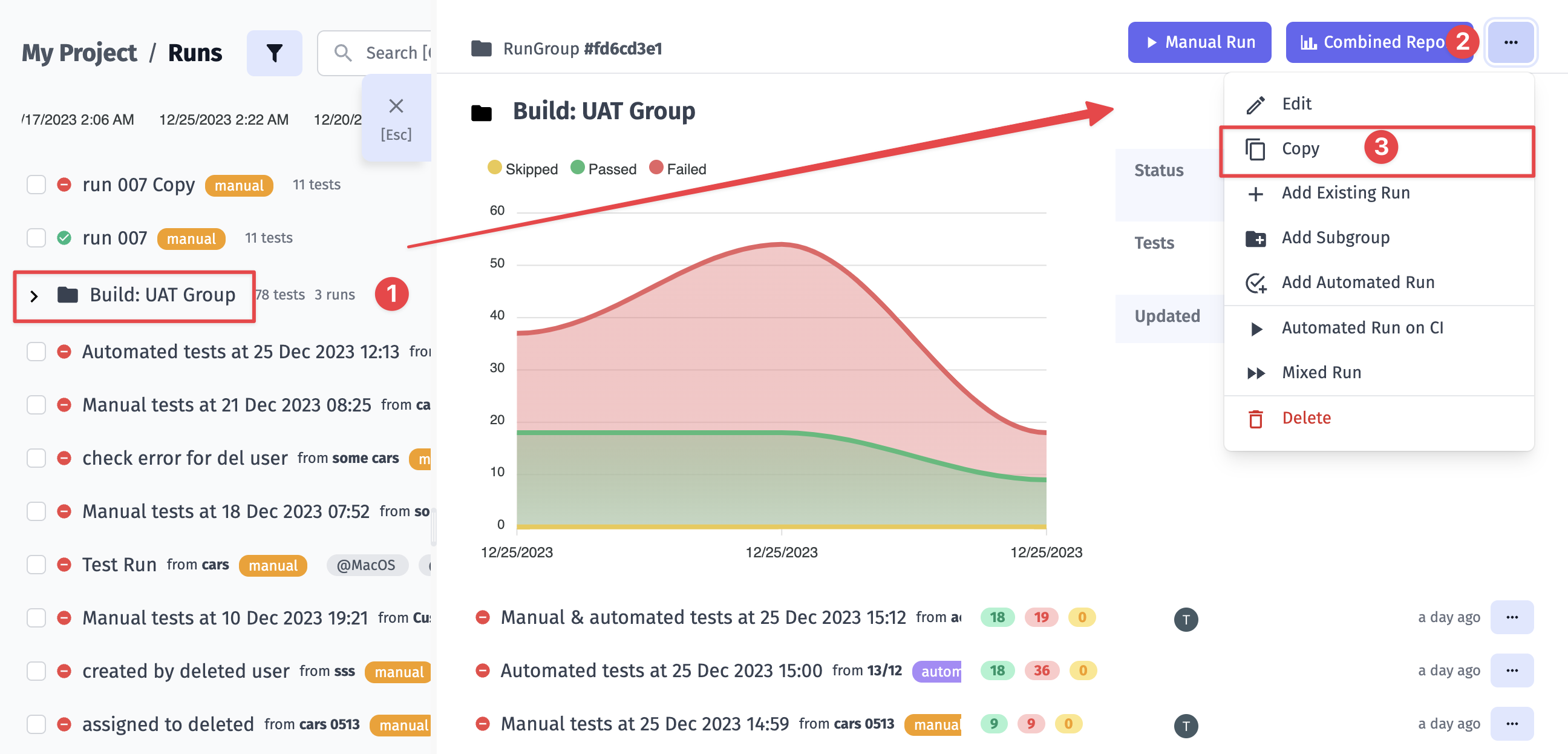
Task: Select checkbox for Manual tests at 21 Dec 08:25
Action: point(36,404)
